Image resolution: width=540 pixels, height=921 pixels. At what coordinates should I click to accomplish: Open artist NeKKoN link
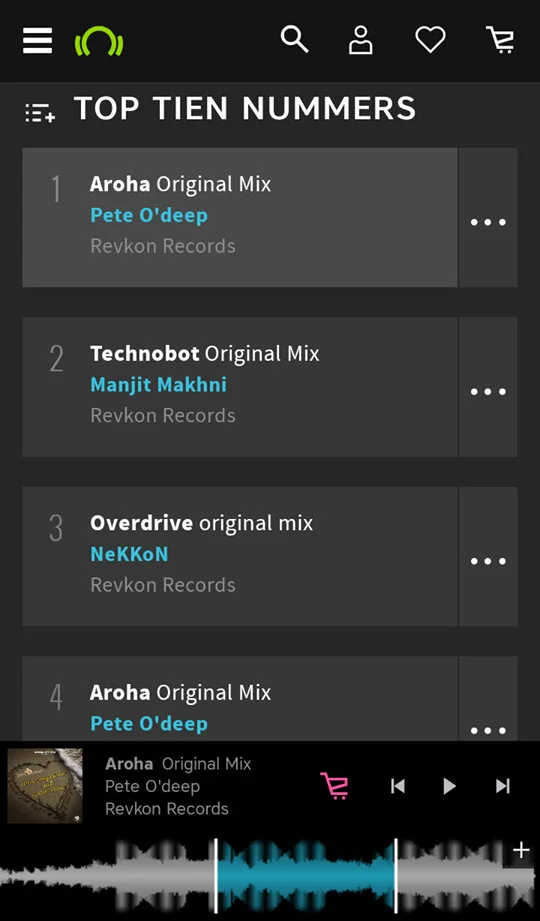point(129,554)
